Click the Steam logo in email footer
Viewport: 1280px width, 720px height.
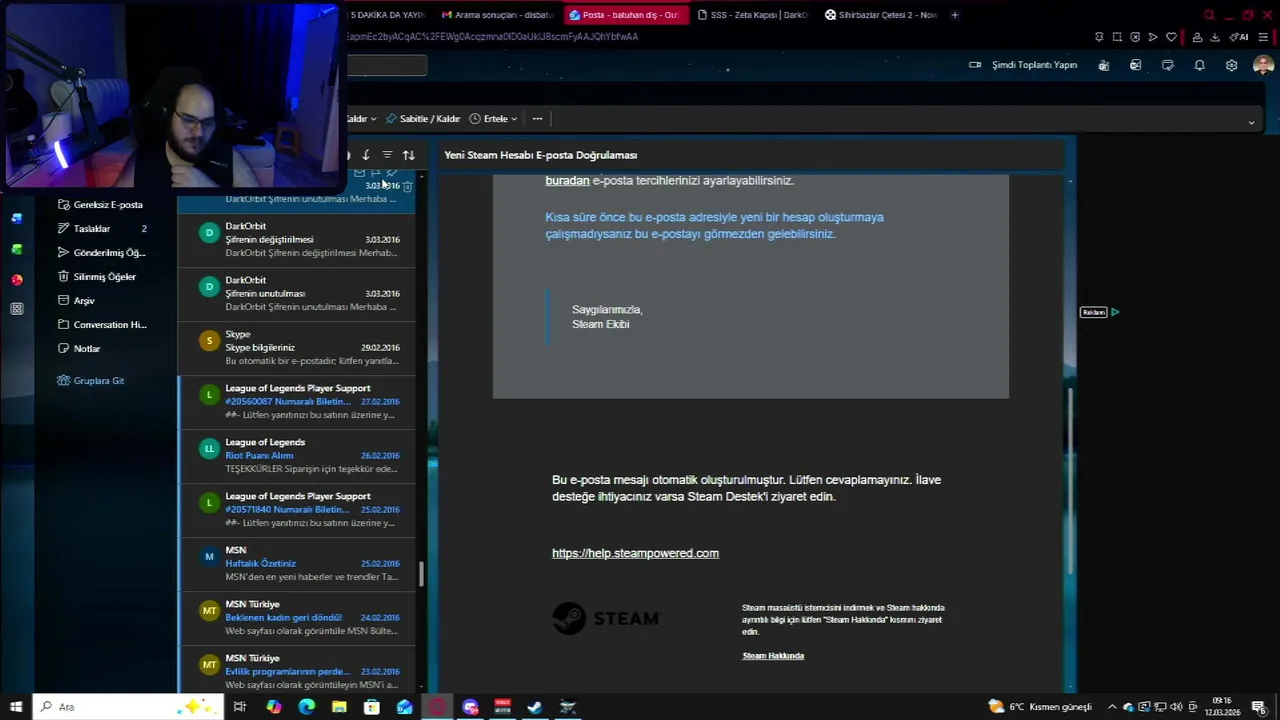coord(606,619)
